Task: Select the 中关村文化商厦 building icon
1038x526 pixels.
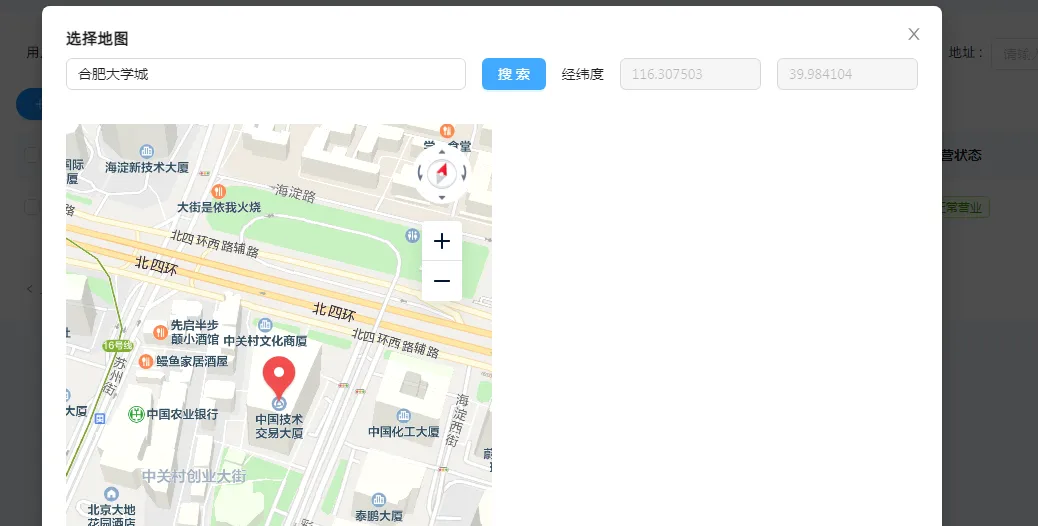Action: [x=265, y=325]
